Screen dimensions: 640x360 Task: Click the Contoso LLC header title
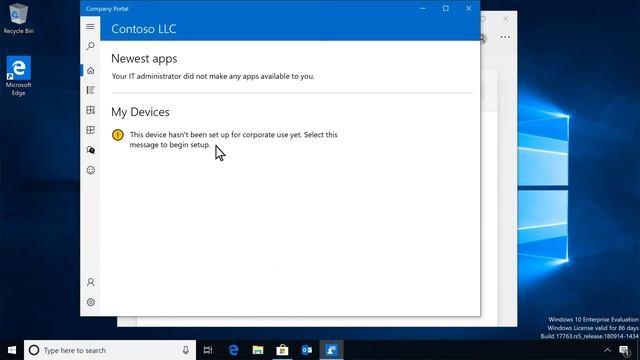pyautogui.click(x=144, y=29)
